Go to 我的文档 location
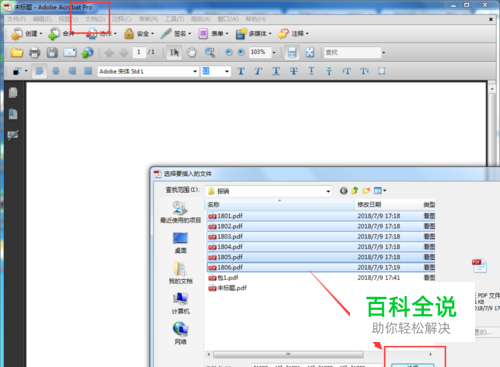The image size is (500, 367). coord(180,273)
